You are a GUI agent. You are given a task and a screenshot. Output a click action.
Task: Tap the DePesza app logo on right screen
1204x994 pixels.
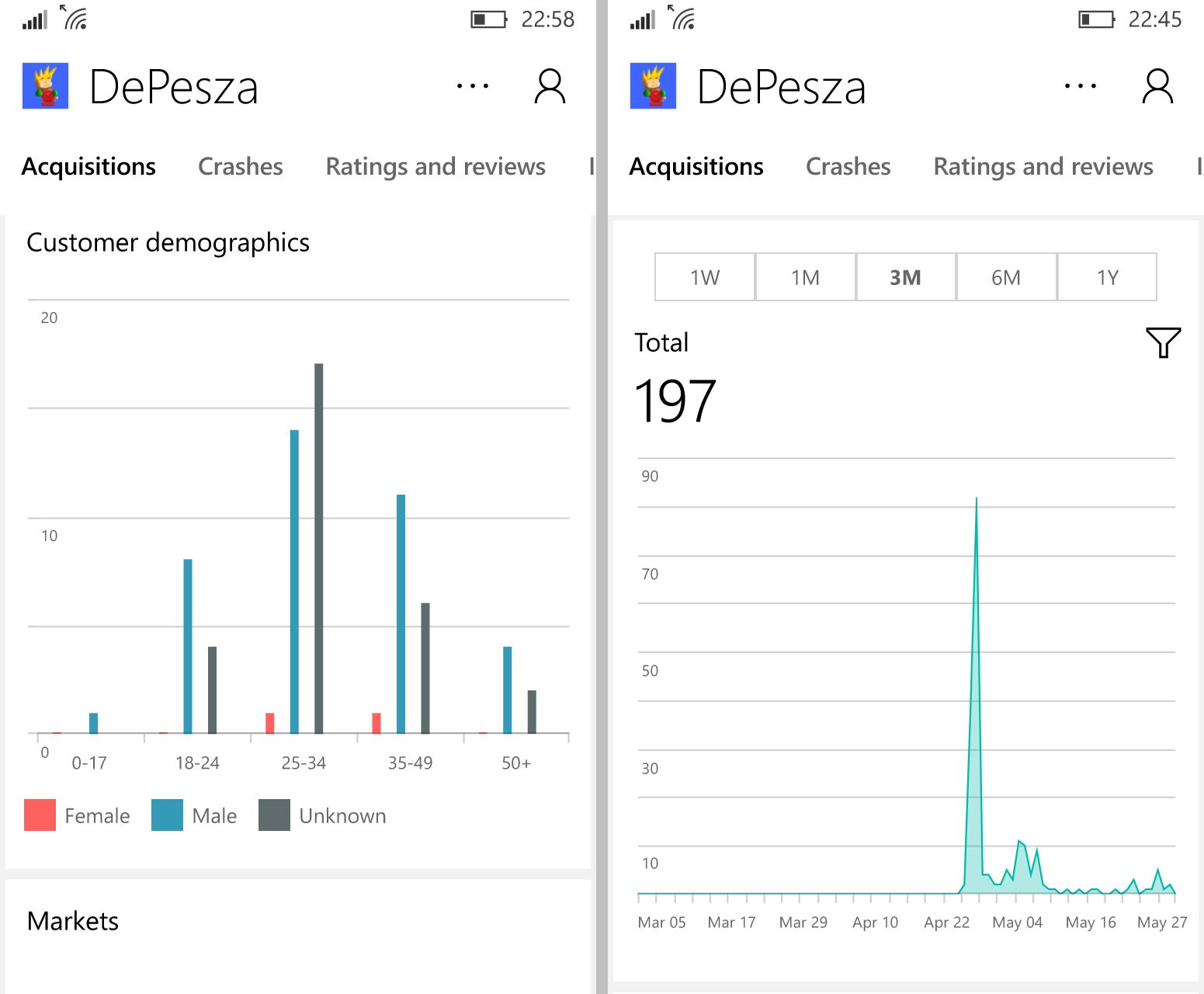tap(653, 85)
